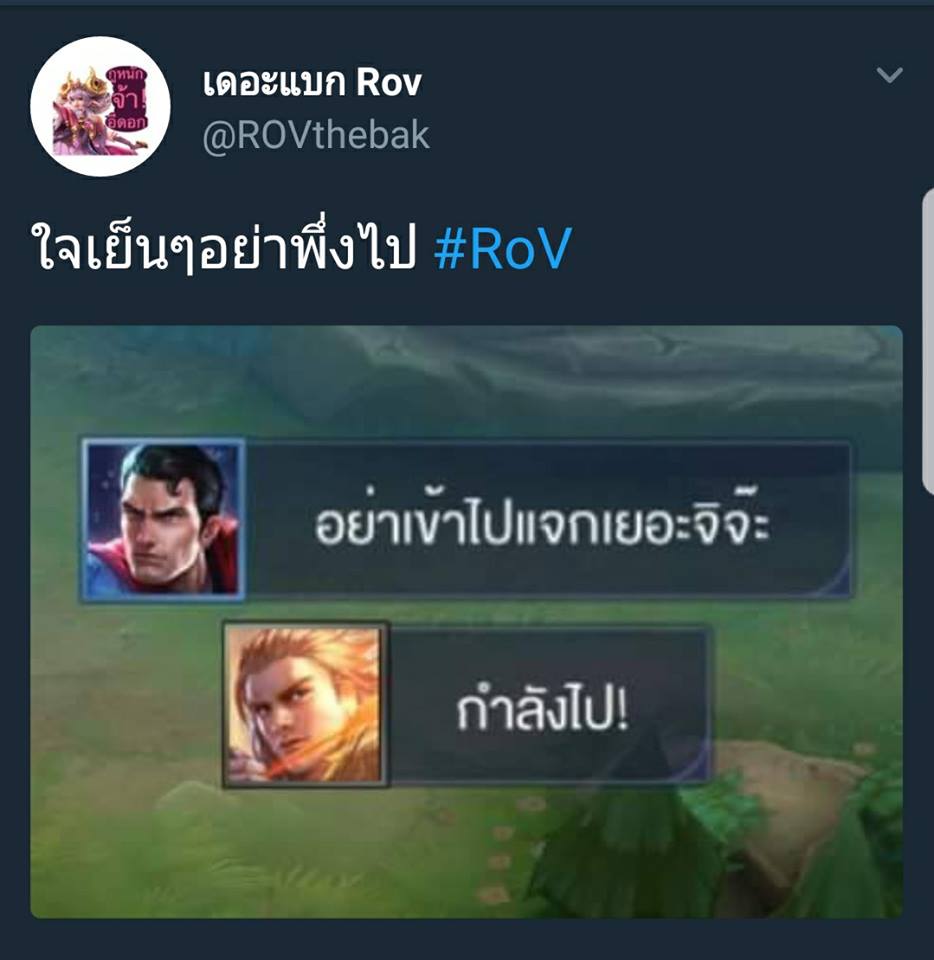934x960 pixels.
Task: Click the right-edge scrollbar handle
Action: [x=928, y=340]
